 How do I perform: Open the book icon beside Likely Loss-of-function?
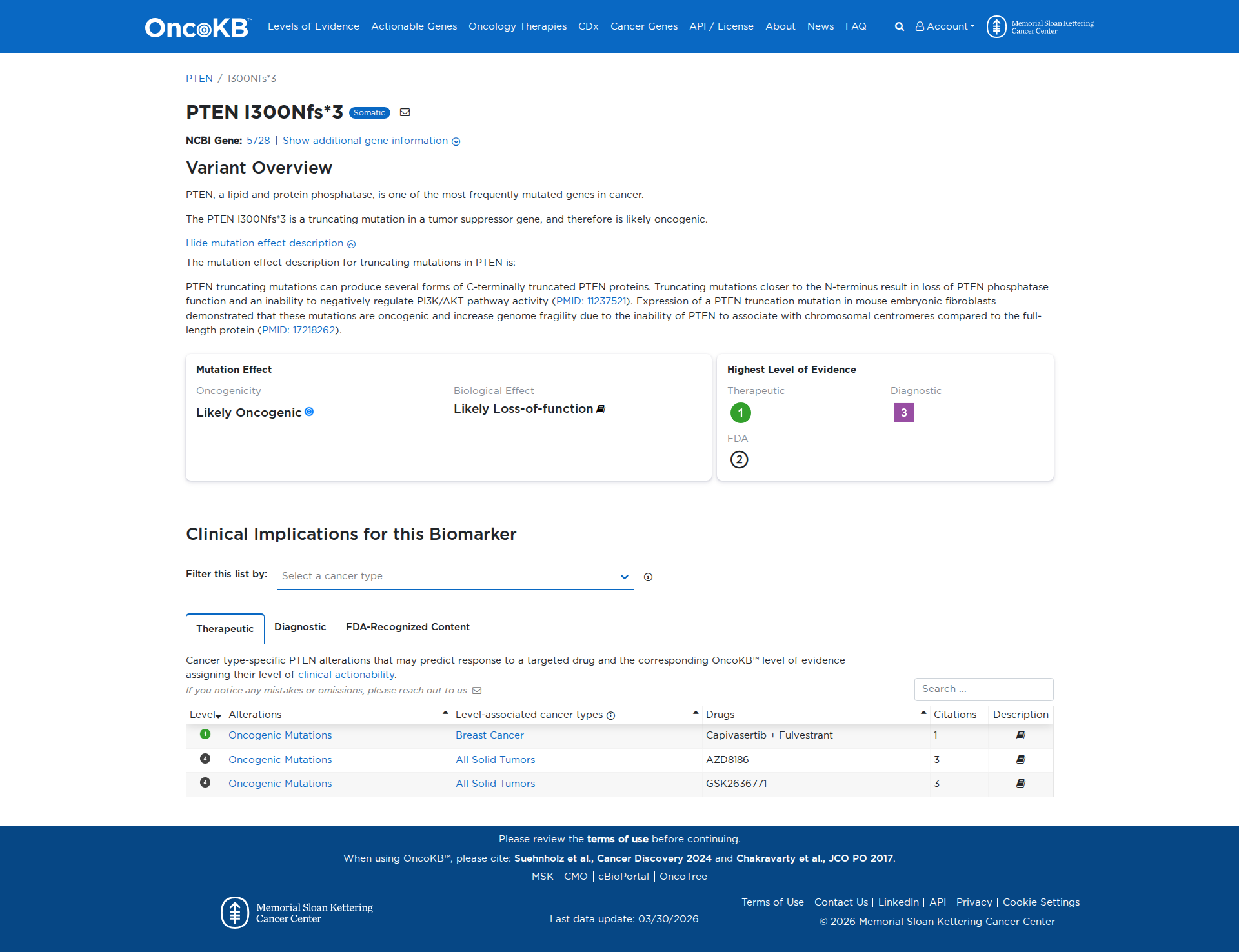tap(601, 409)
